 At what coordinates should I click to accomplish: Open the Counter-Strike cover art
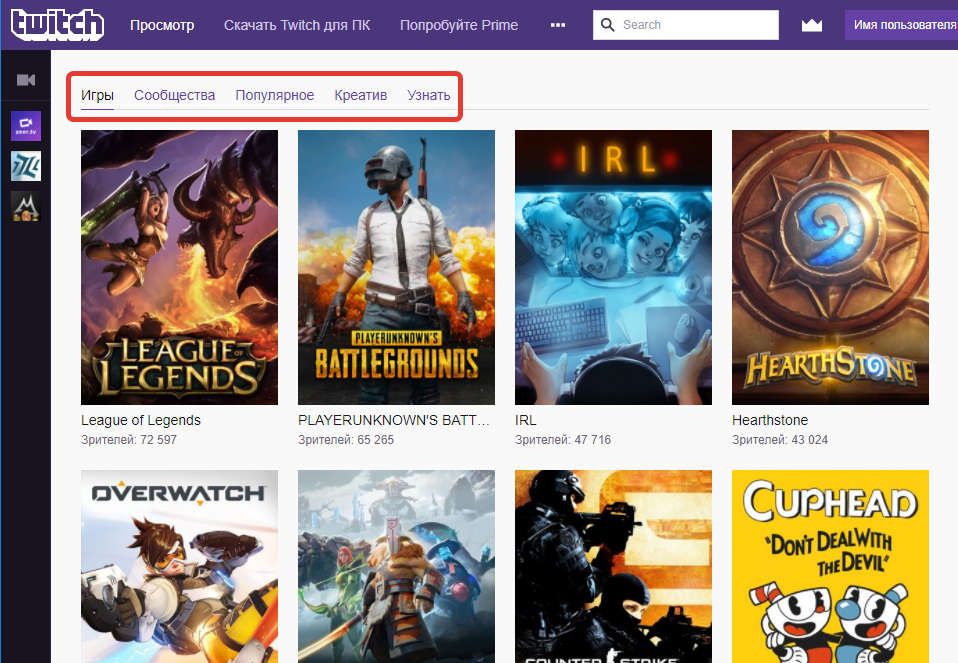613,566
